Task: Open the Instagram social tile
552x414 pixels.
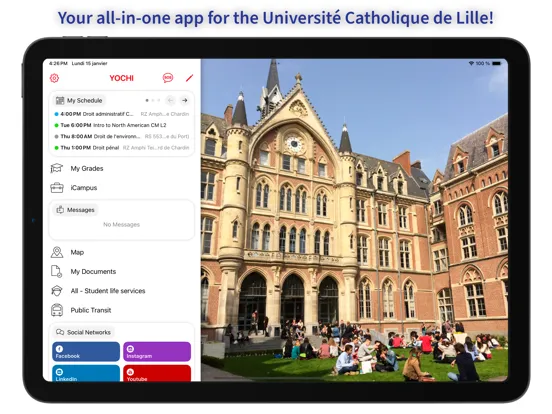Action: coord(157,351)
